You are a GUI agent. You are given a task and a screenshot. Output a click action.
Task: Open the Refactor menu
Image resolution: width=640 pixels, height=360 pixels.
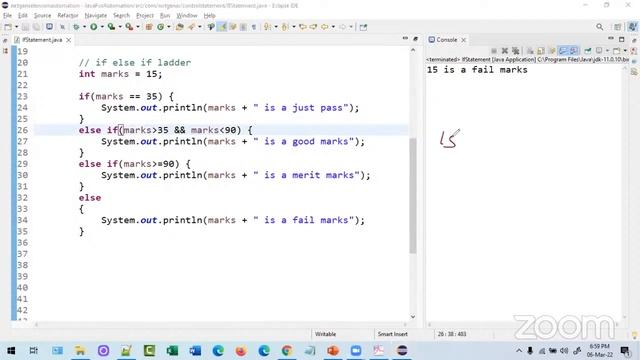[x=68, y=16]
